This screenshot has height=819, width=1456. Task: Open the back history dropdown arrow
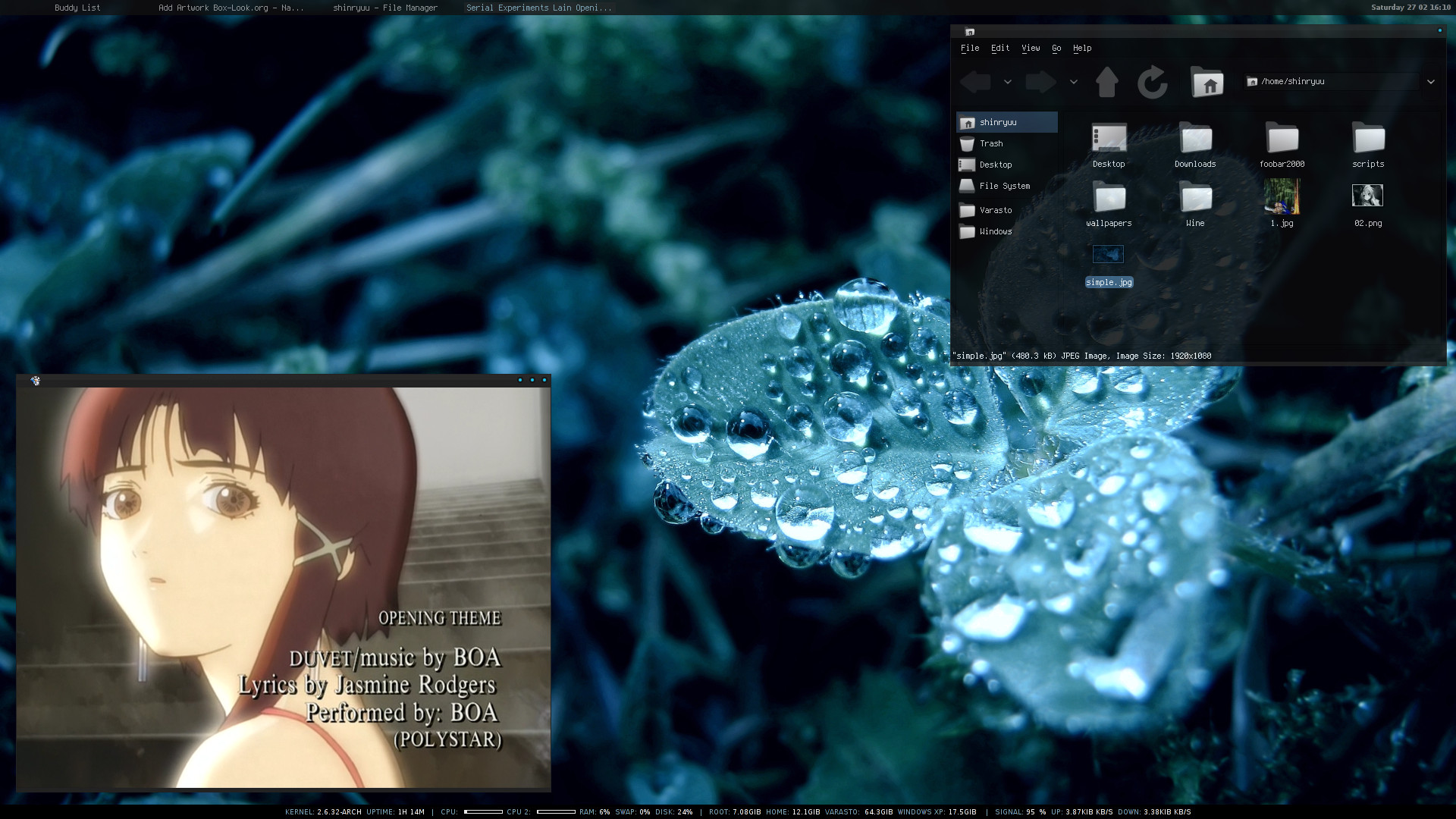pos(1008,82)
